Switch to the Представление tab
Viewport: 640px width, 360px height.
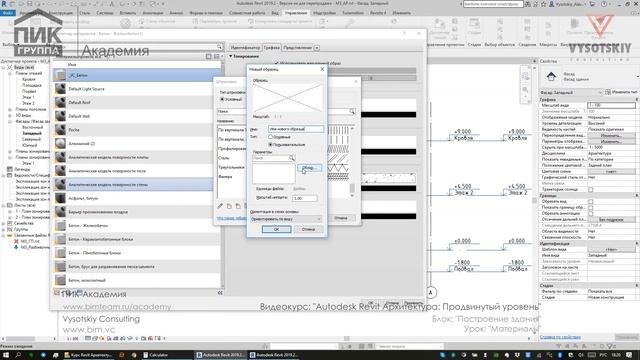click(297, 48)
